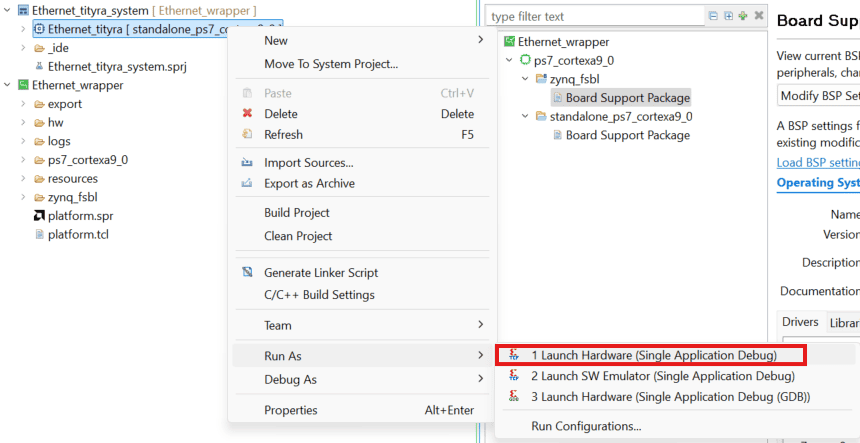Viewport: 860px width, 443px height.
Task: Expand the ps7_cortexa9_0 folder in explorer
Action: (x=23, y=160)
